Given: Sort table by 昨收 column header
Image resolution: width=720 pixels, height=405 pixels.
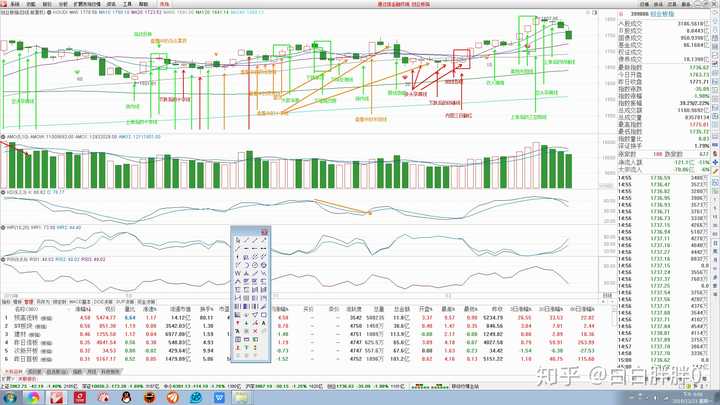Looking at the screenshot, I should [497, 309].
